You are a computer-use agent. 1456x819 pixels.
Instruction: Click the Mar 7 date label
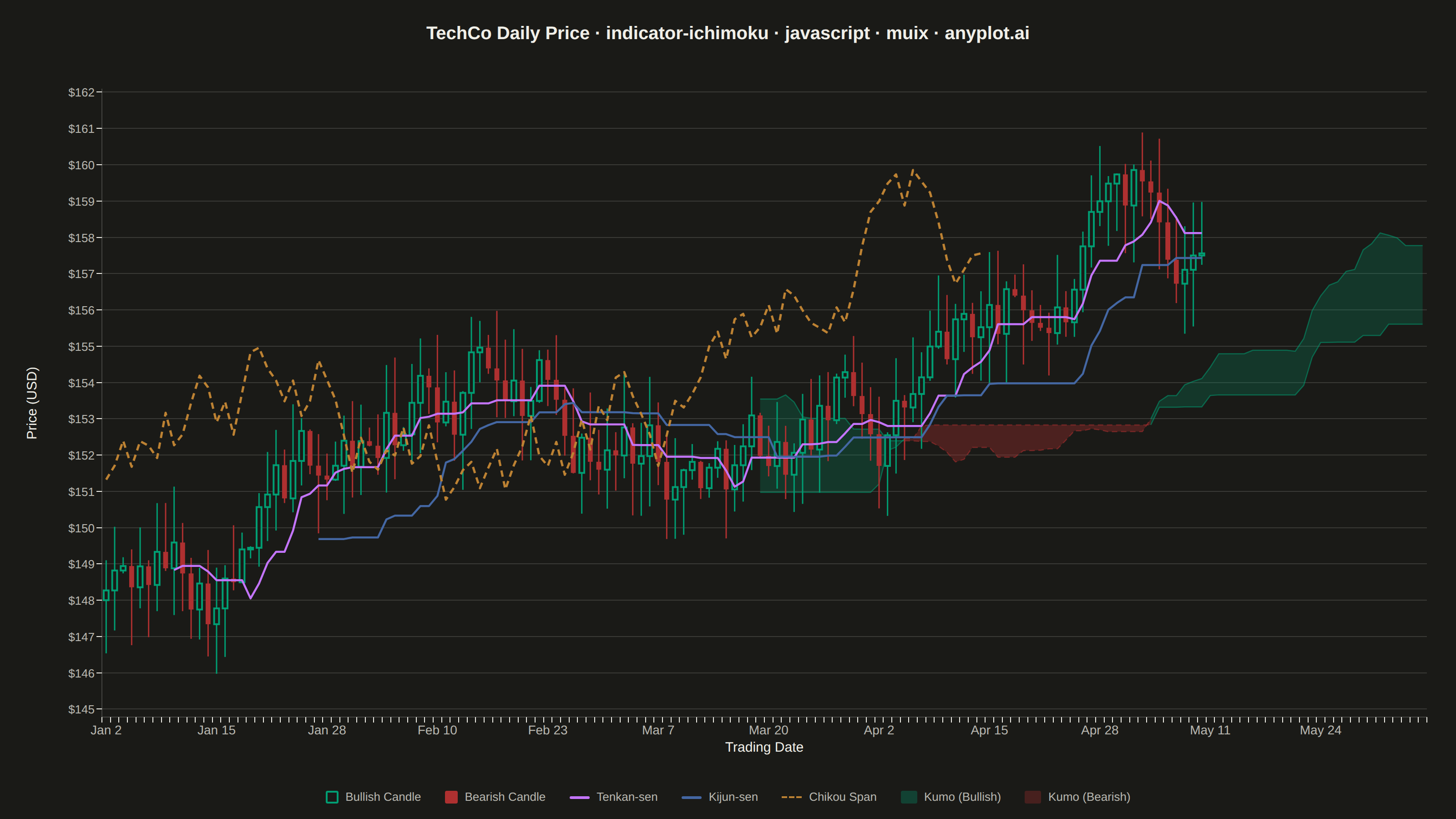click(658, 730)
